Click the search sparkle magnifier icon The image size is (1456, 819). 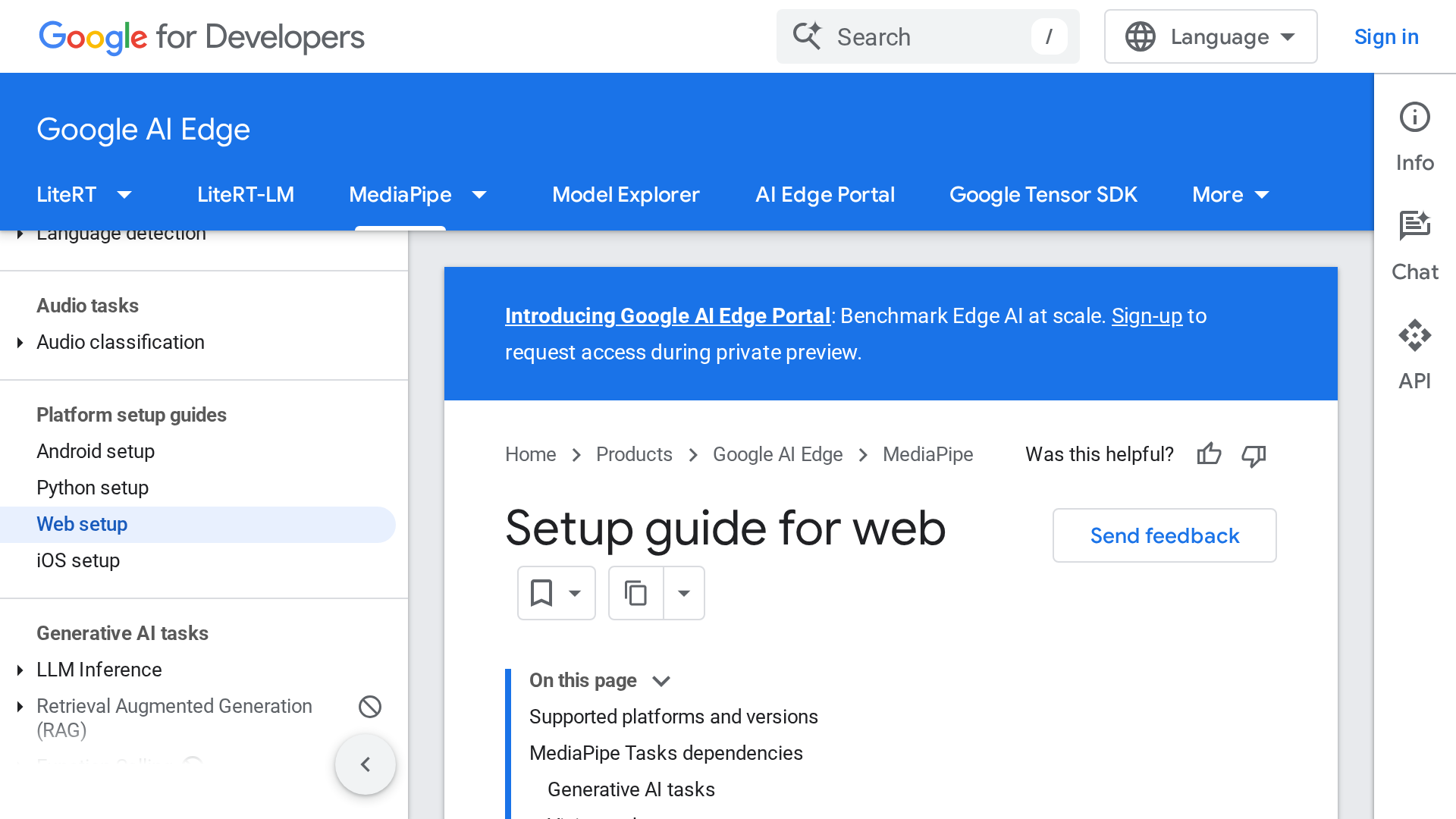pos(807,36)
